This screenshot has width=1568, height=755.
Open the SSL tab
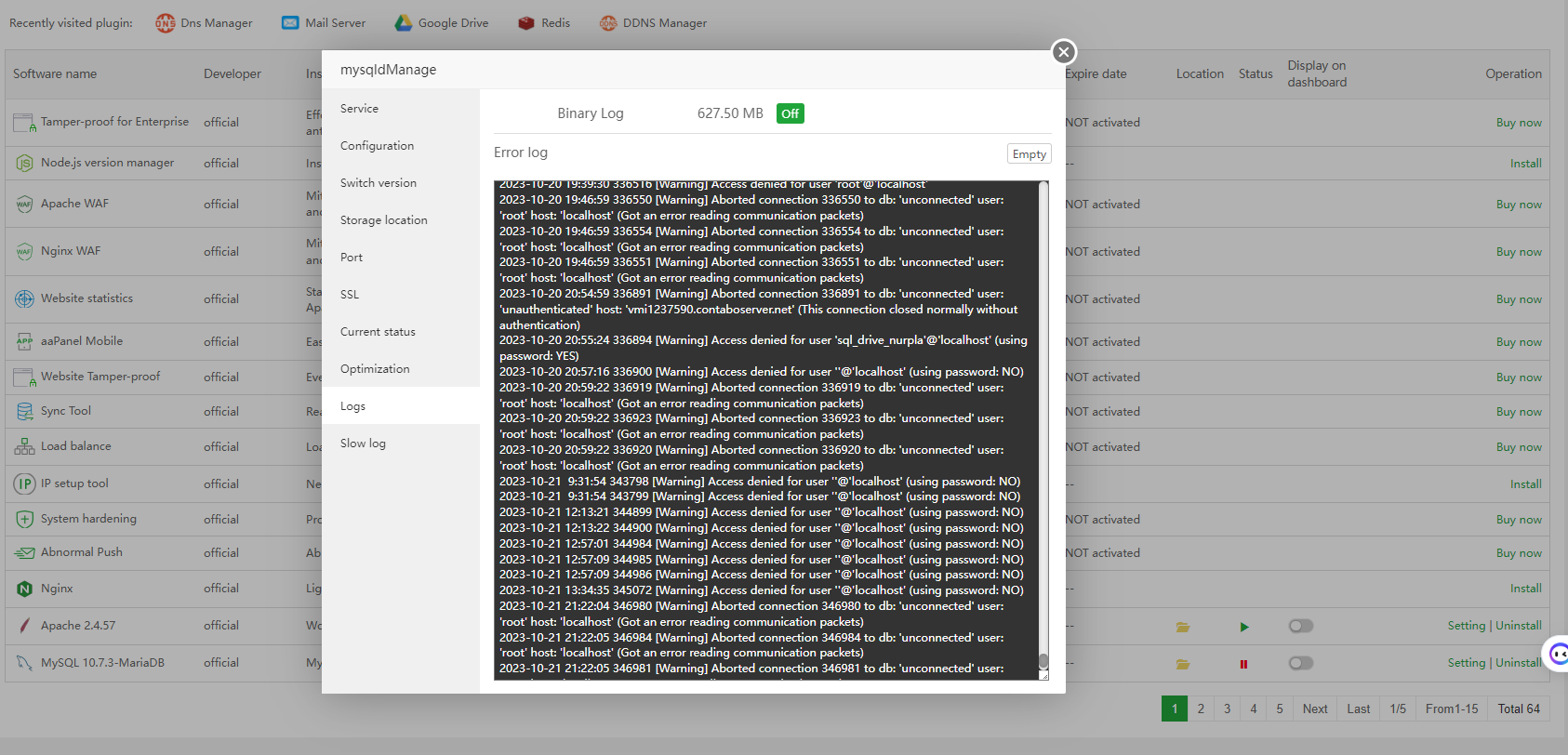(x=401, y=295)
